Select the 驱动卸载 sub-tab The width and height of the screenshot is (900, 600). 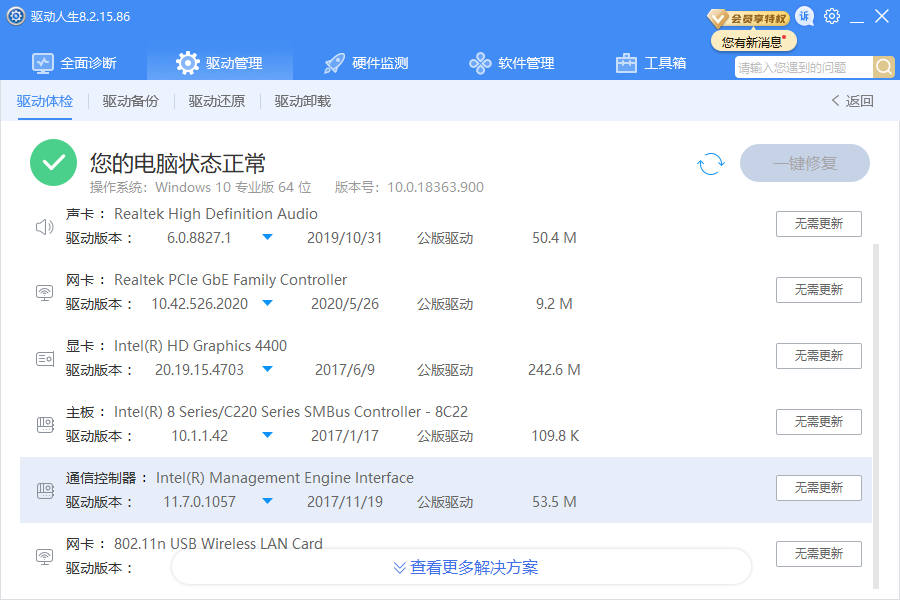[x=302, y=102]
